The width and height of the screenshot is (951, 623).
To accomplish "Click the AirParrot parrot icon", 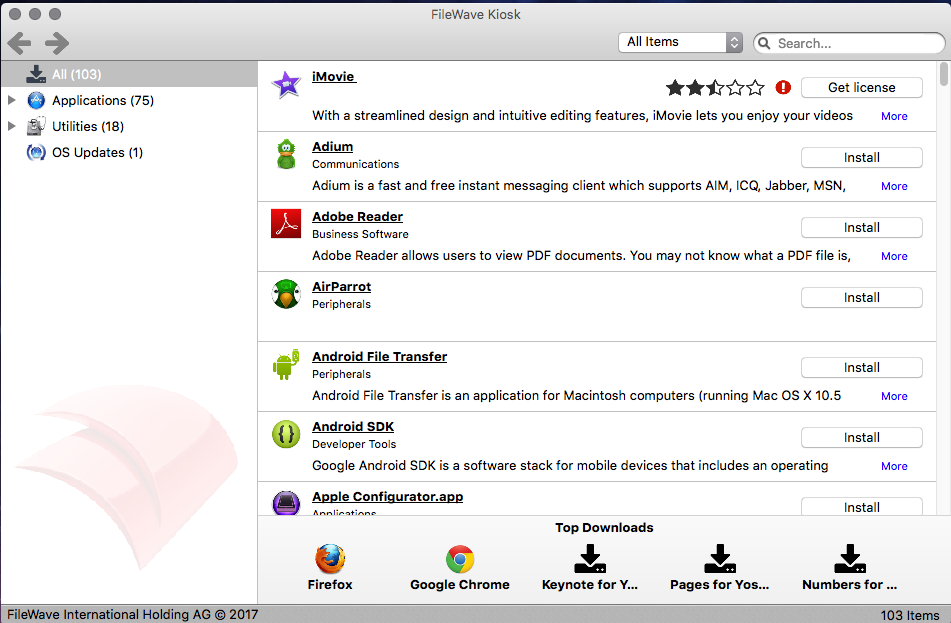I will 286,294.
